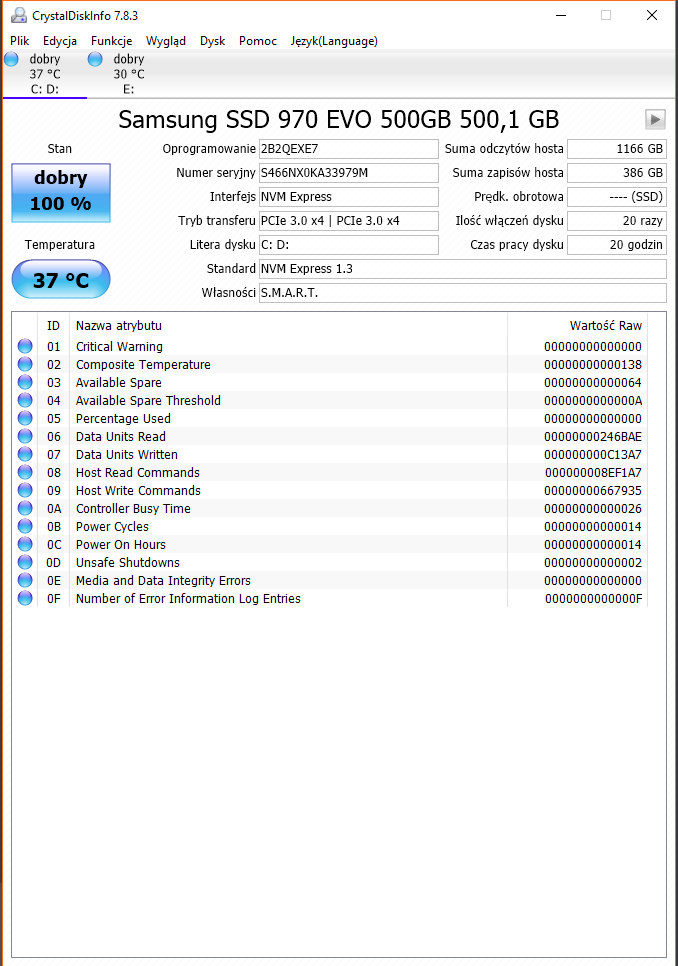Click the status circle for Controller Busy Time
This screenshot has height=966, width=678.
click(x=25, y=508)
